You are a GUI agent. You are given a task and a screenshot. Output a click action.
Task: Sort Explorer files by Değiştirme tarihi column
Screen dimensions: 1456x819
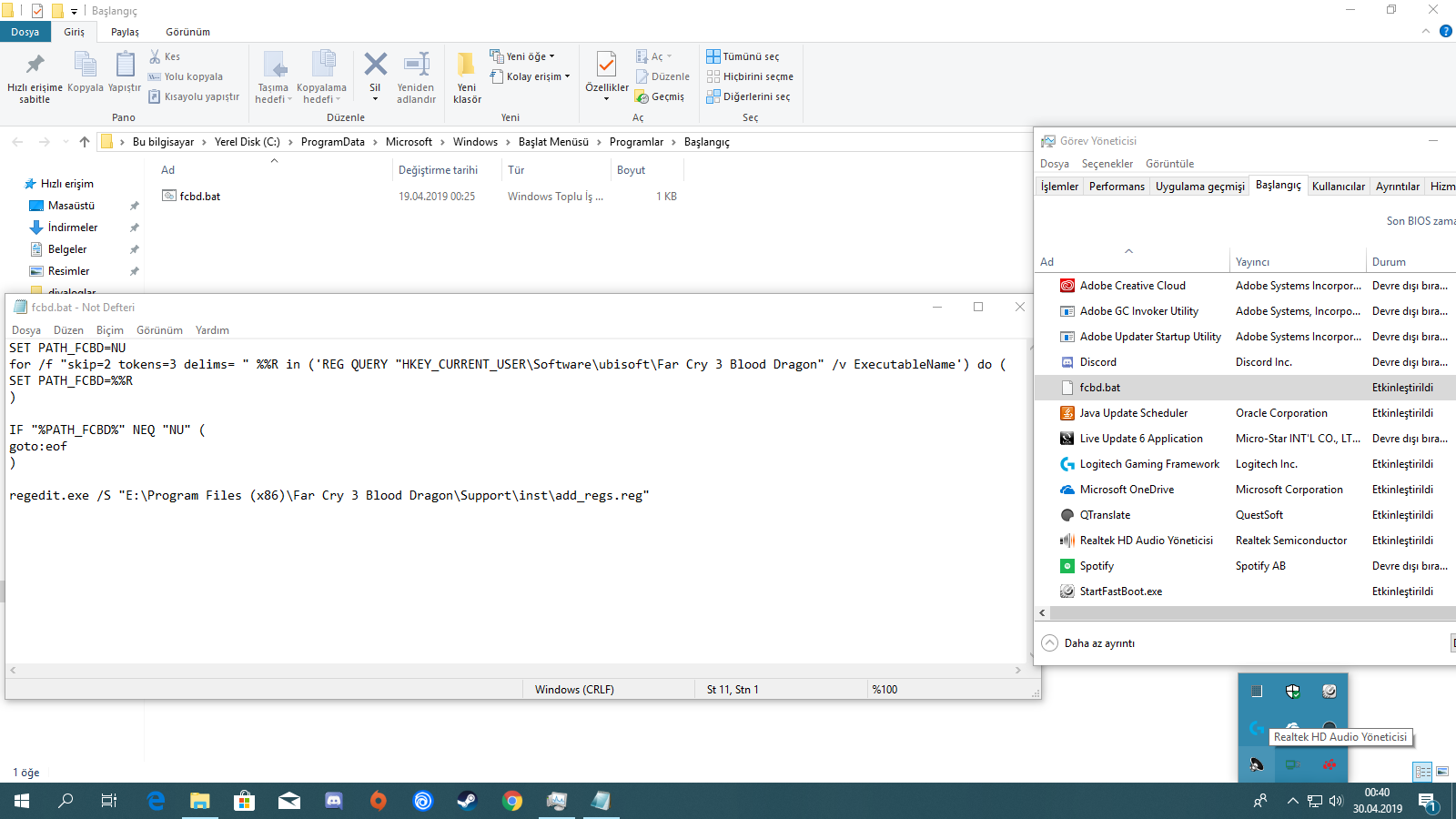coord(447,170)
